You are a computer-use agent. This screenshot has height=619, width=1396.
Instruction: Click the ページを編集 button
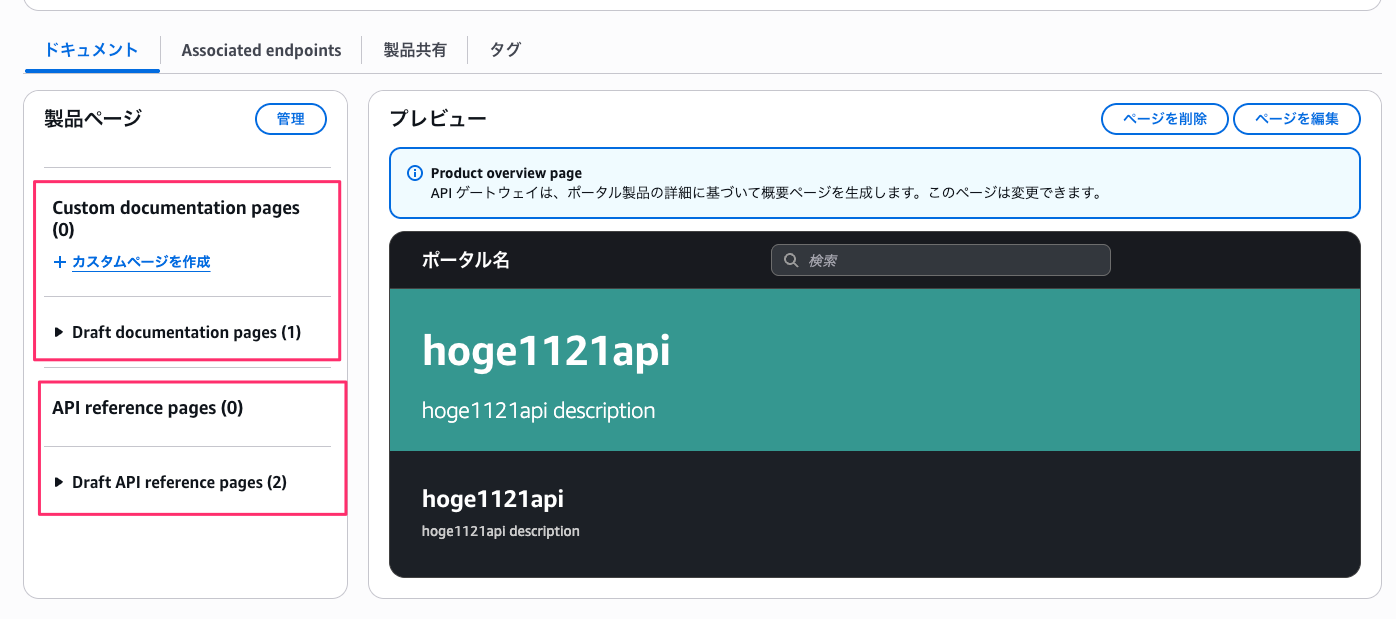click(x=1296, y=119)
